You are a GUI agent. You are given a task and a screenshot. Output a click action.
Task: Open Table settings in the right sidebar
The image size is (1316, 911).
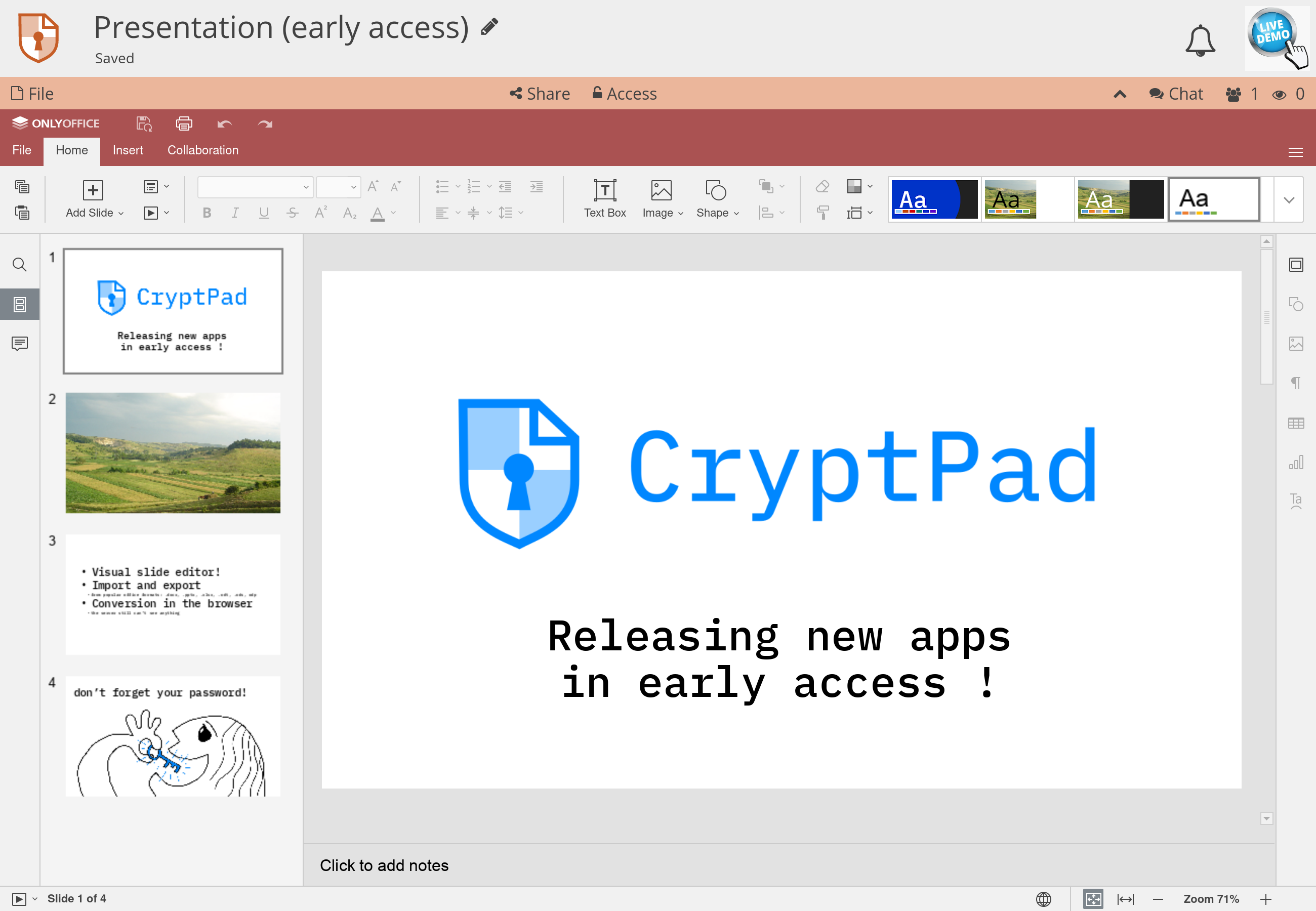pos(1295,423)
